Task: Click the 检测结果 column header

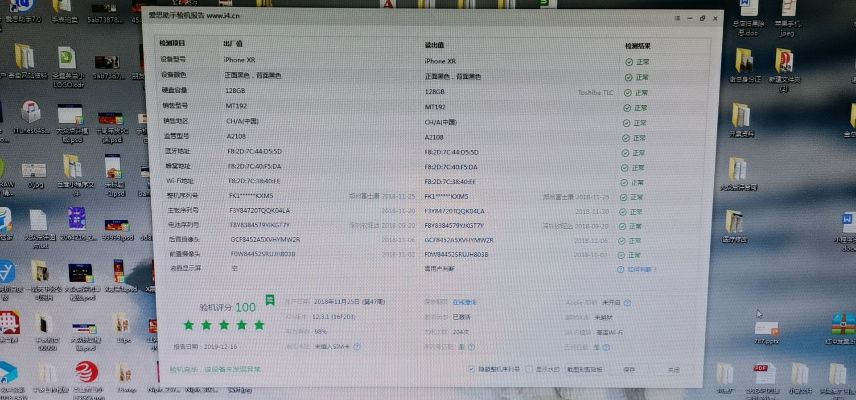Action: [638, 46]
